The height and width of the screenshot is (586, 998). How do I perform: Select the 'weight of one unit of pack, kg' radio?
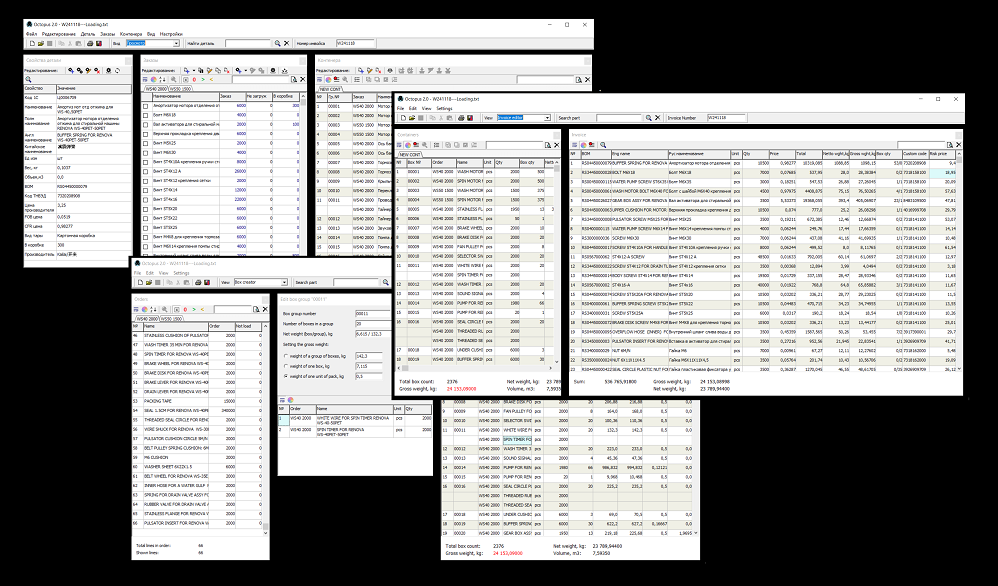(x=286, y=376)
